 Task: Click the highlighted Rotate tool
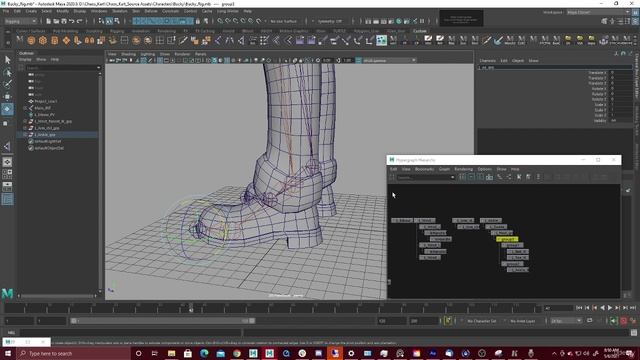tap(7, 109)
